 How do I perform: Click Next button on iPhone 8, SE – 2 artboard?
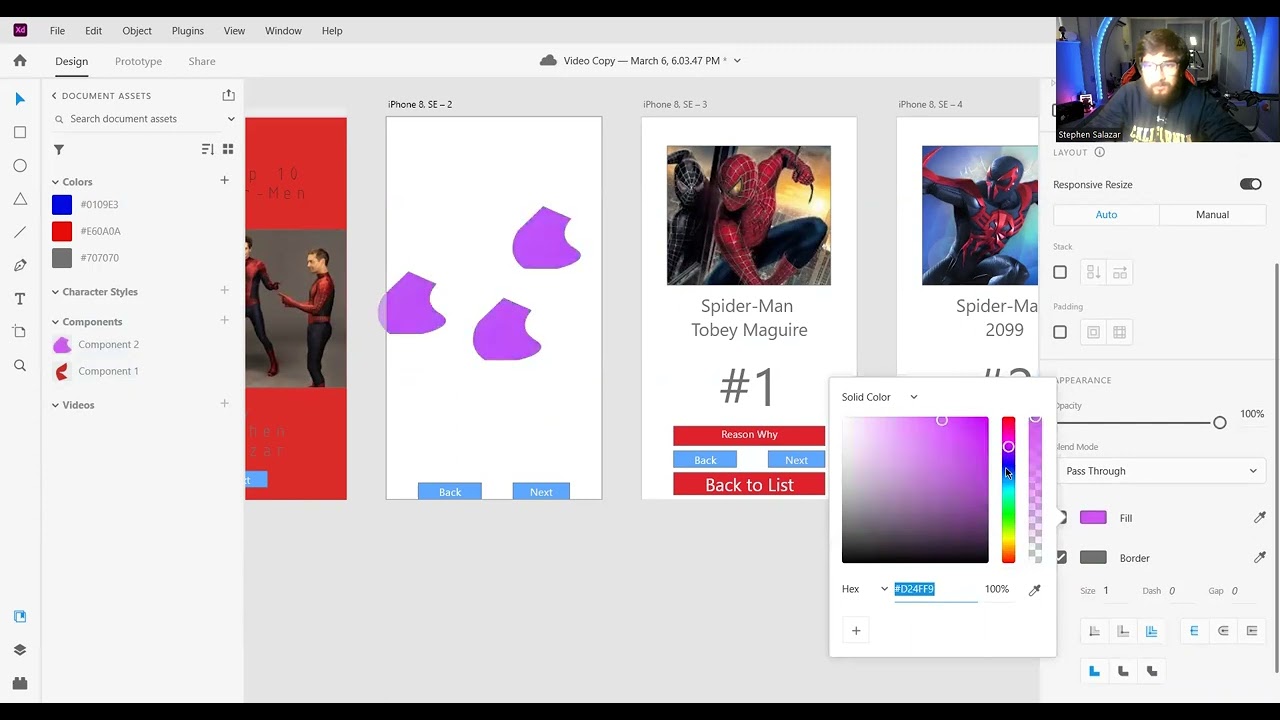coord(541,491)
